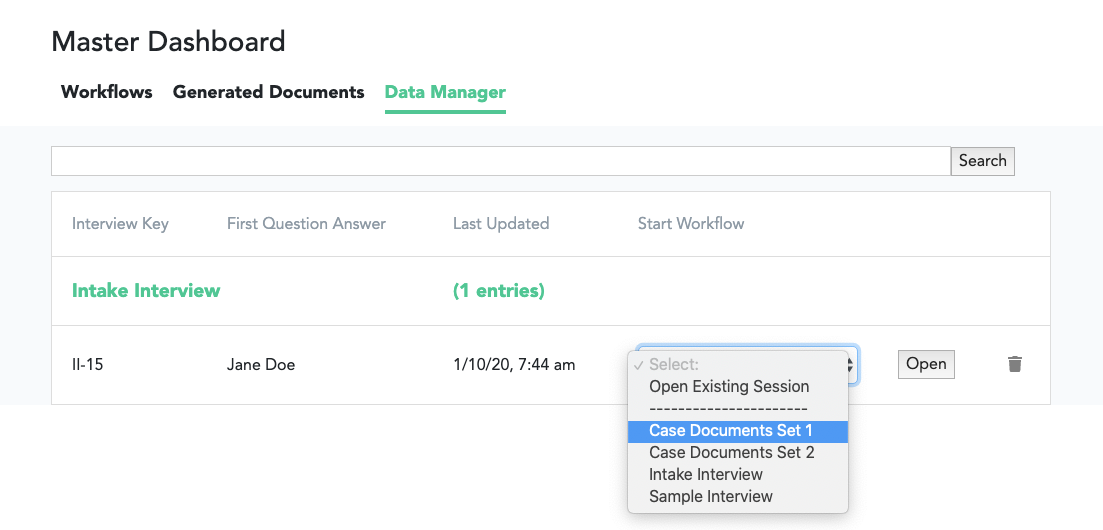Pick Case Documents Set 2 option
This screenshot has width=1103, height=530.
click(732, 453)
